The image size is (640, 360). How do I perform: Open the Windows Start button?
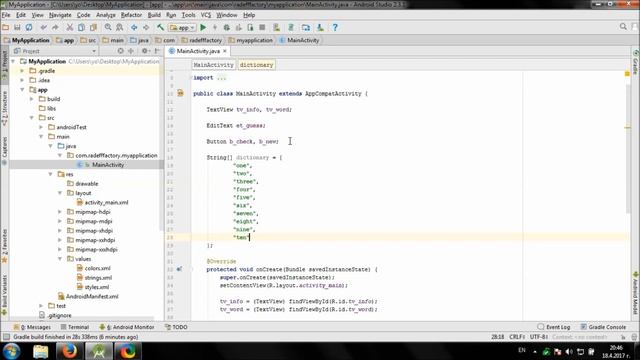[11, 351]
